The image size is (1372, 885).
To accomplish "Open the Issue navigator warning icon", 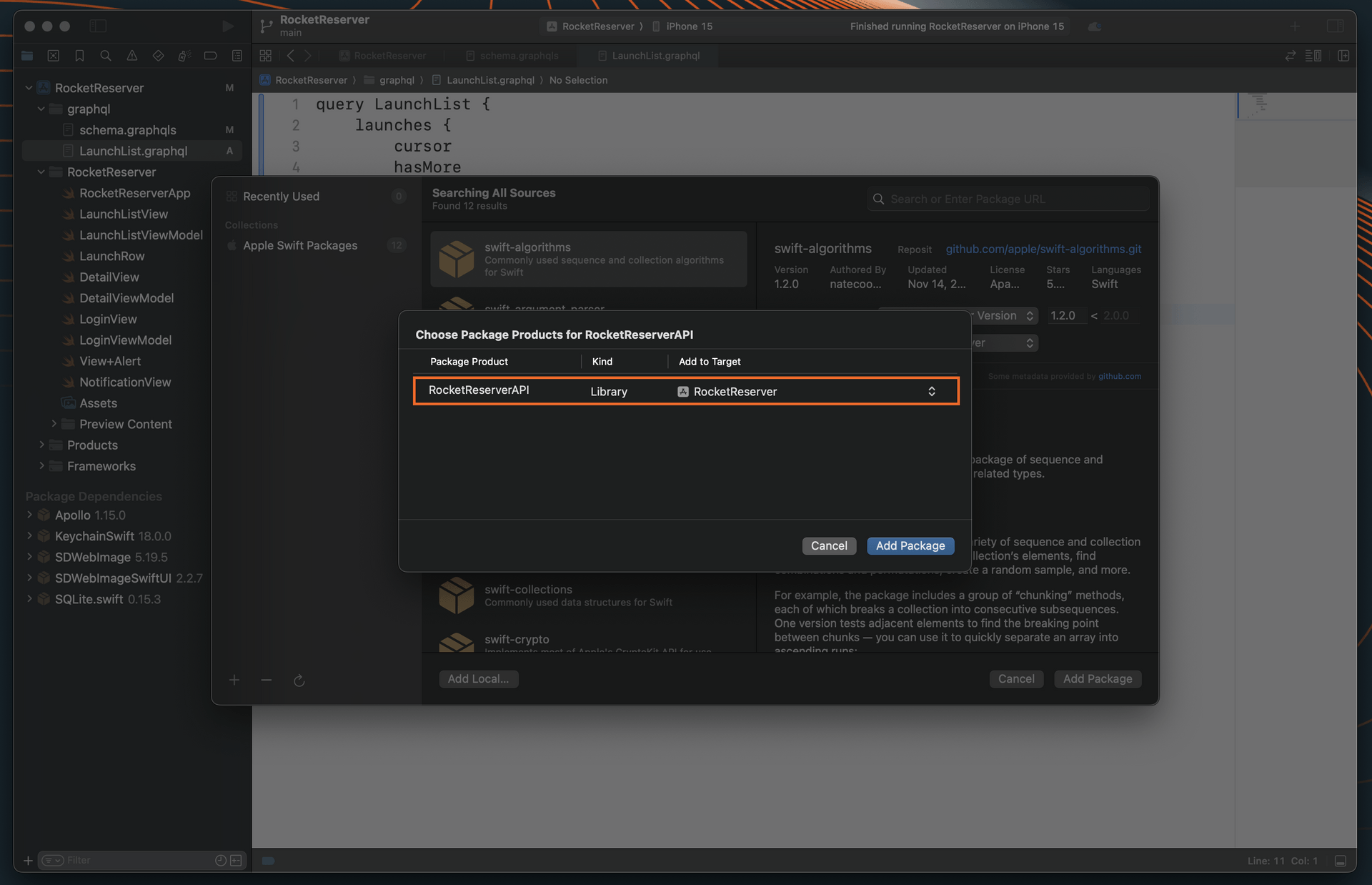I will coord(132,56).
